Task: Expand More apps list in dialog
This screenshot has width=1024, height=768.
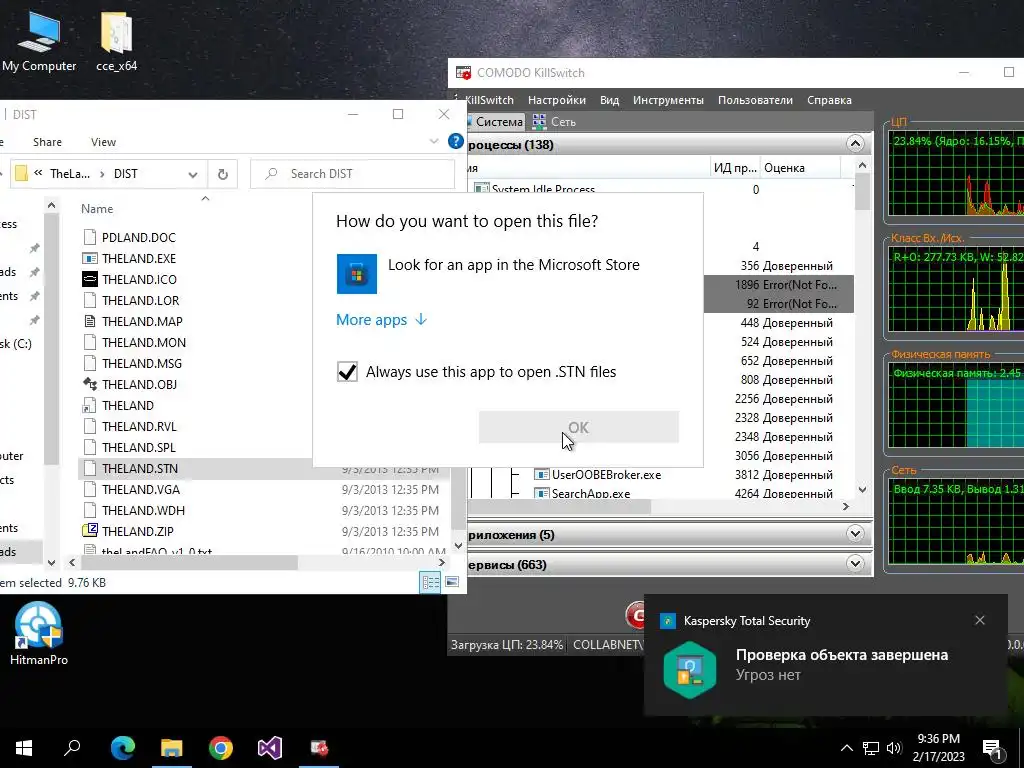Action: tap(381, 319)
